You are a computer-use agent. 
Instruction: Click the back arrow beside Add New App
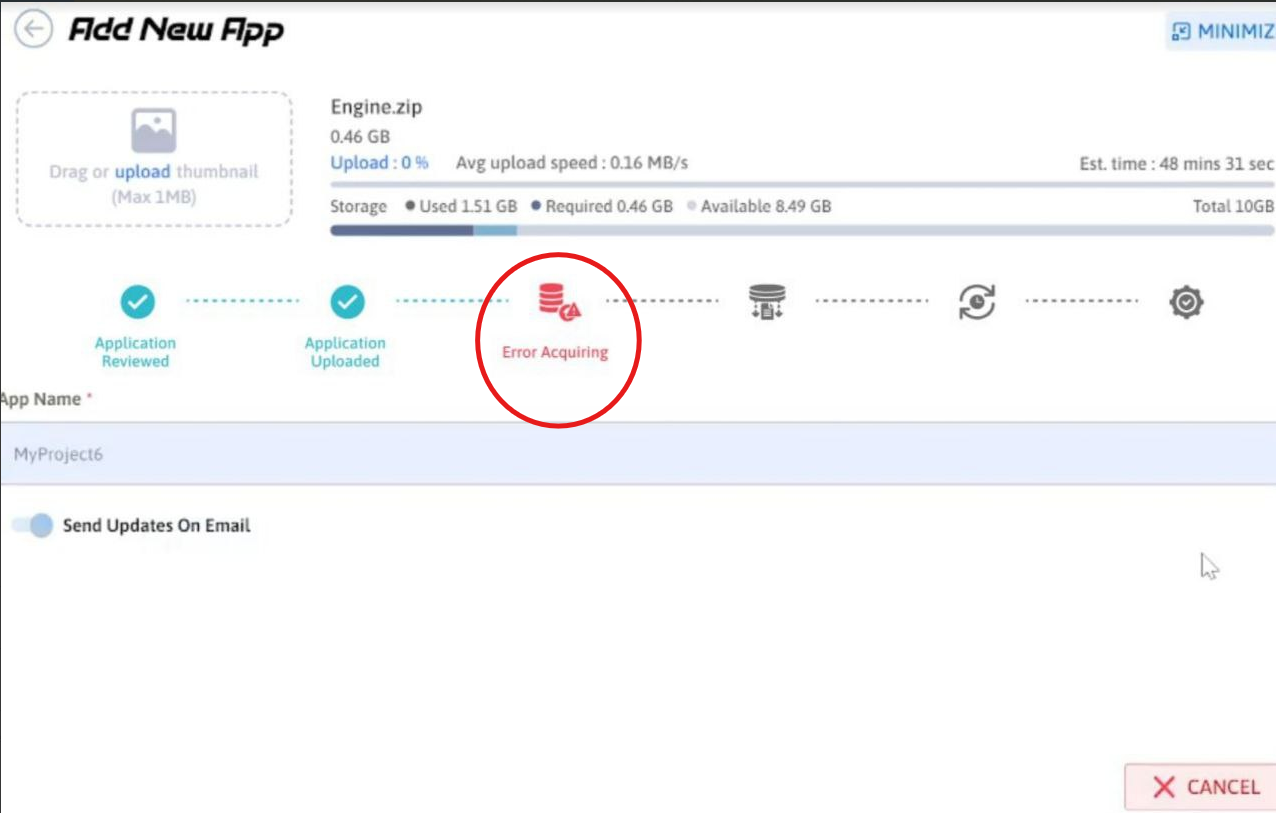(34, 29)
